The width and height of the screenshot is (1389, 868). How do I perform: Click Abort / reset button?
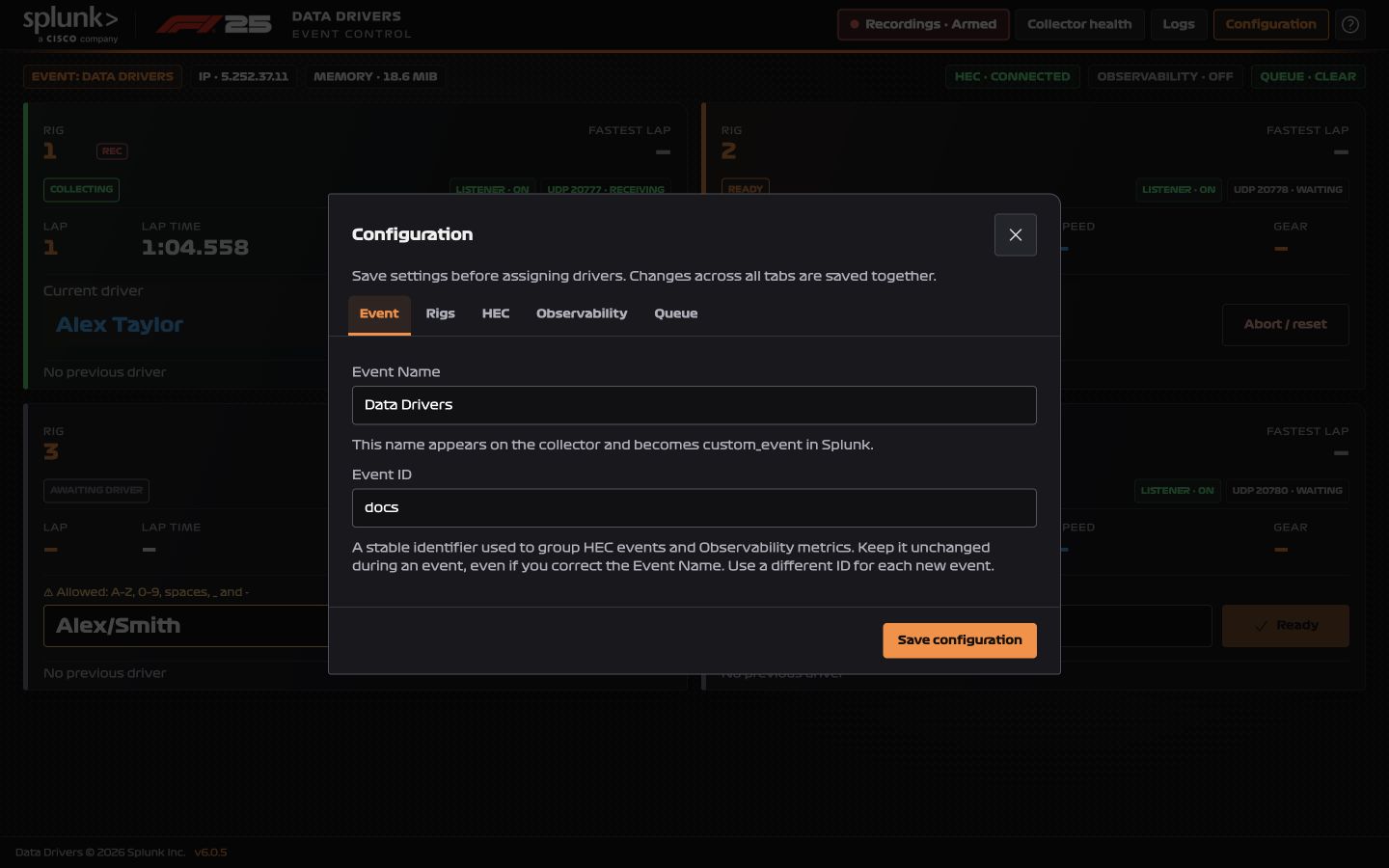[x=1285, y=325]
